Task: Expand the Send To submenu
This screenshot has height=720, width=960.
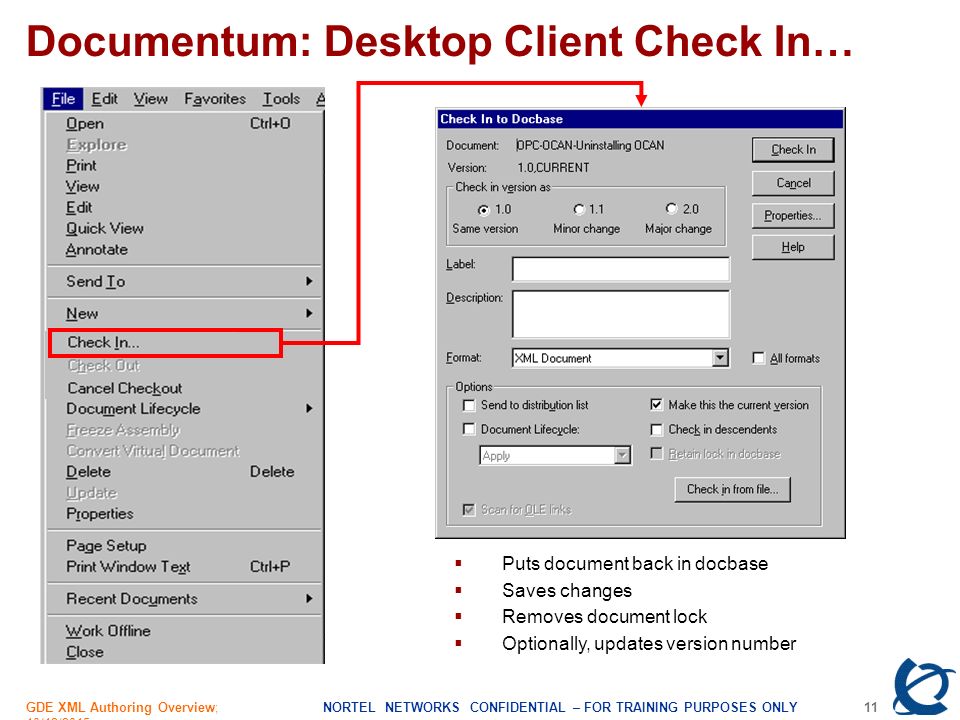Action: click(184, 282)
